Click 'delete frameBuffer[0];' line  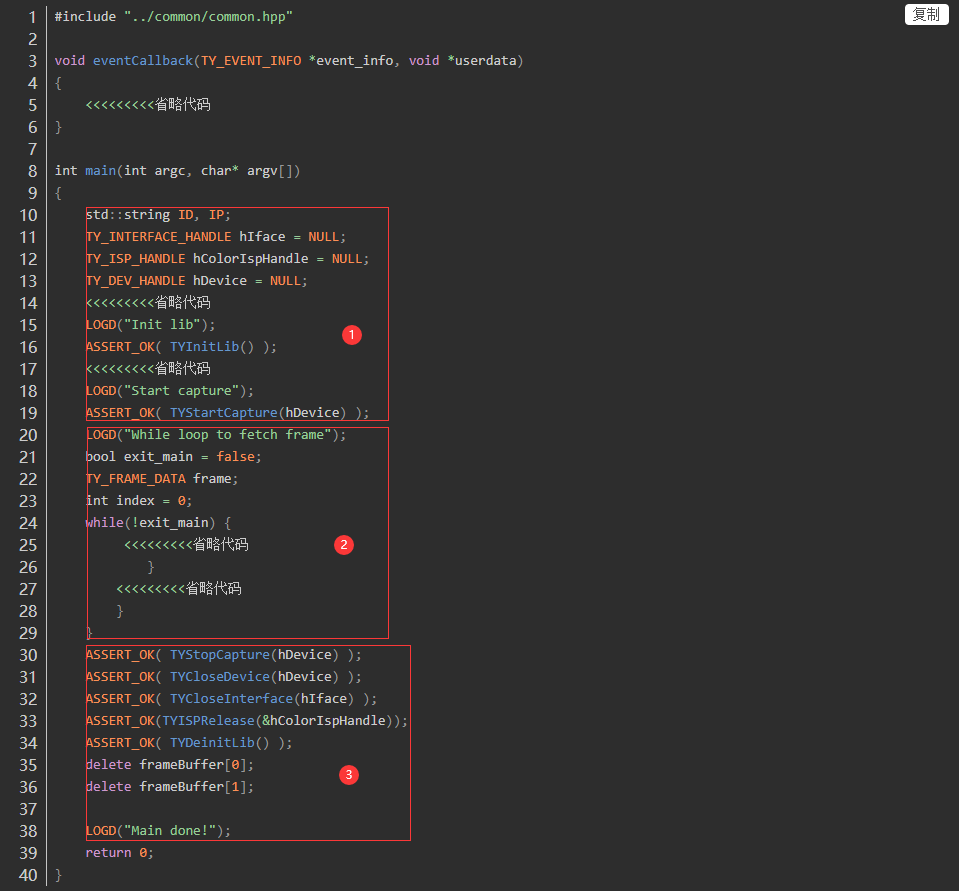(169, 765)
